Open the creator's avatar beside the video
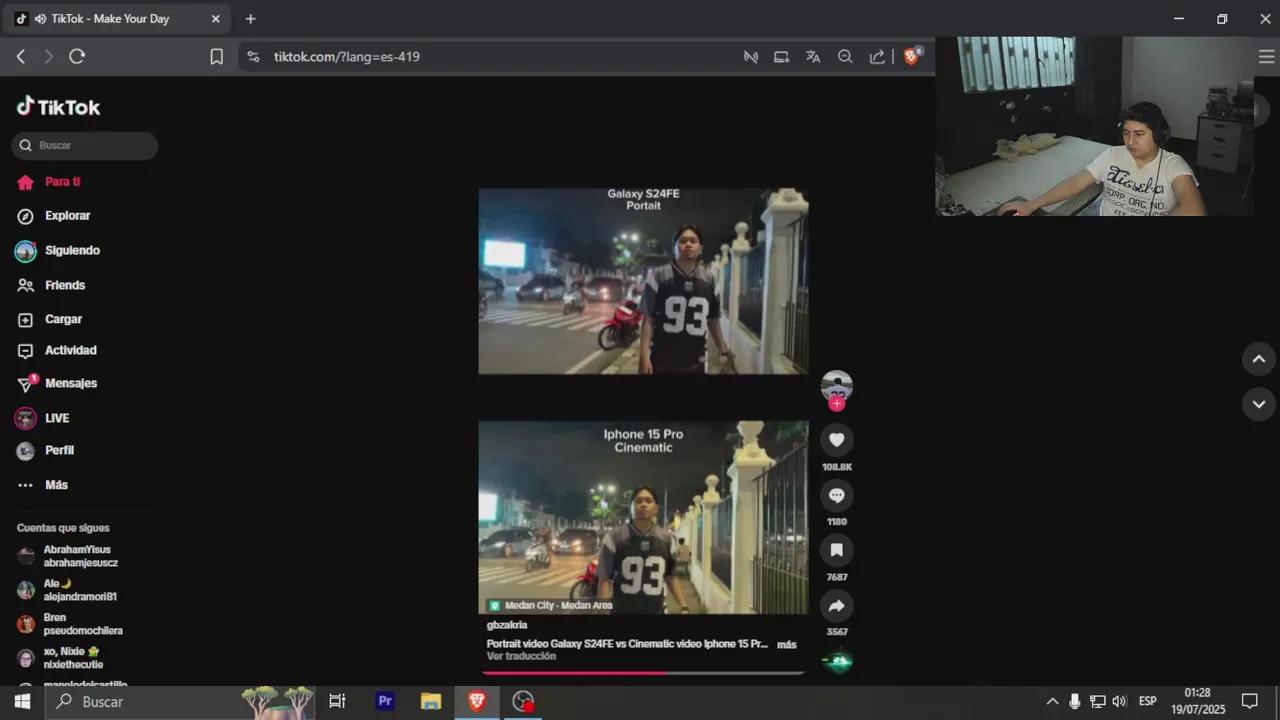 coord(837,385)
